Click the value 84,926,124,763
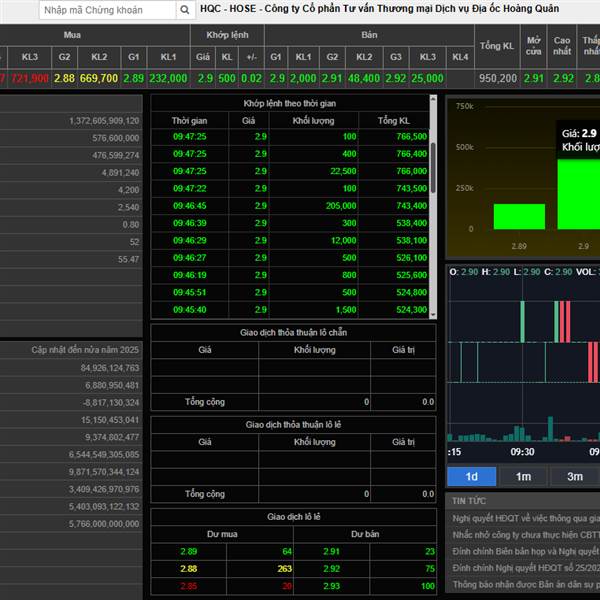The height and width of the screenshot is (600, 600). point(110,368)
